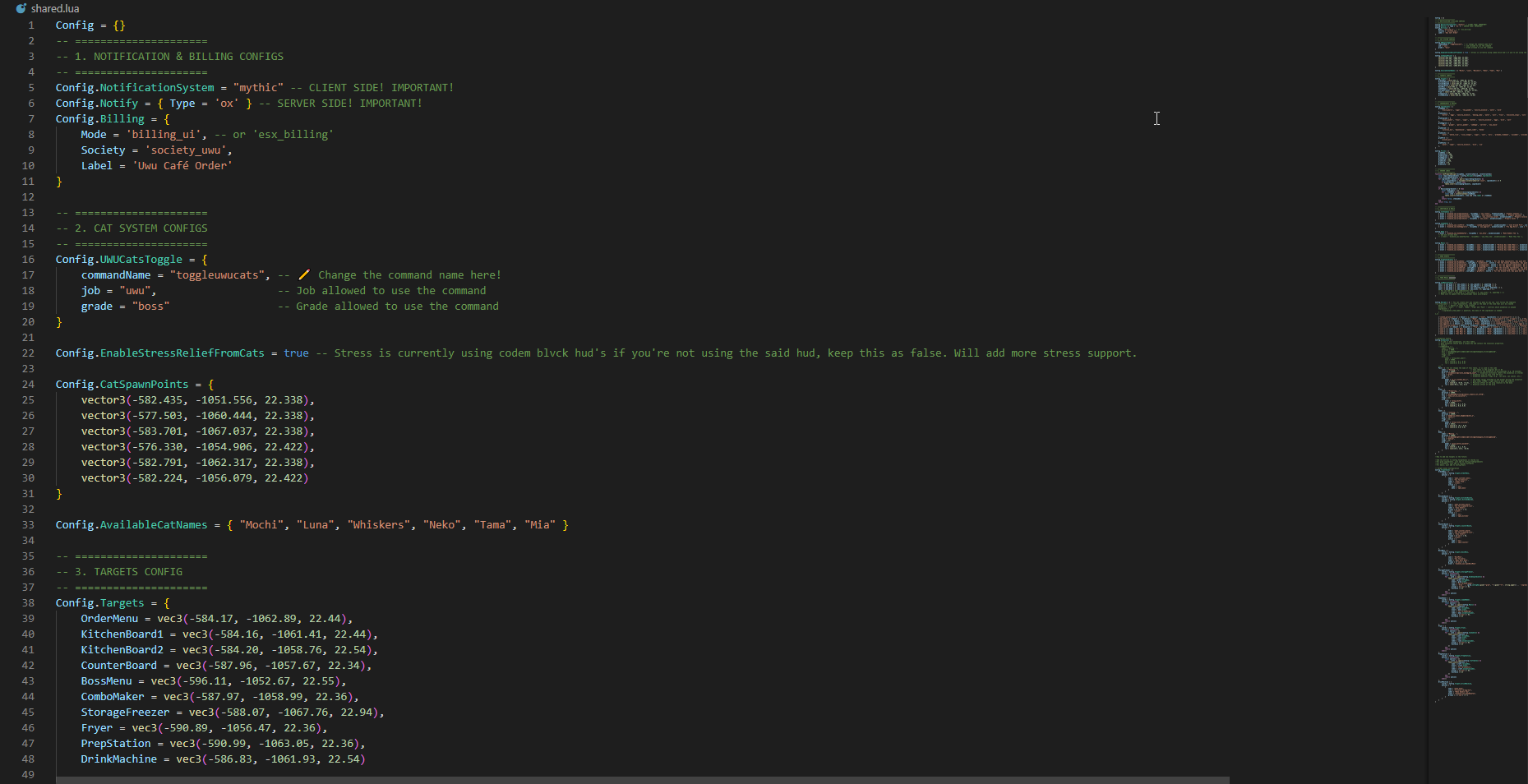Place cursor in the "mythic" string
1528x784 pixels.
point(258,88)
